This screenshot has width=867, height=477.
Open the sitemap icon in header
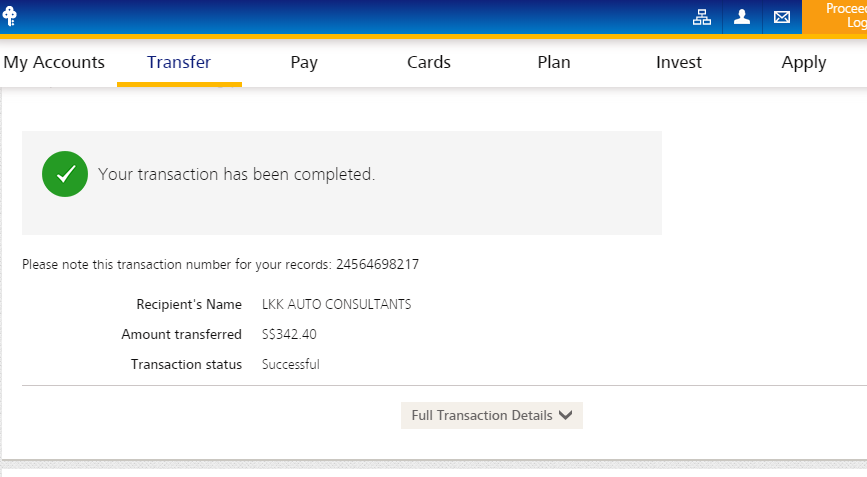tap(702, 17)
